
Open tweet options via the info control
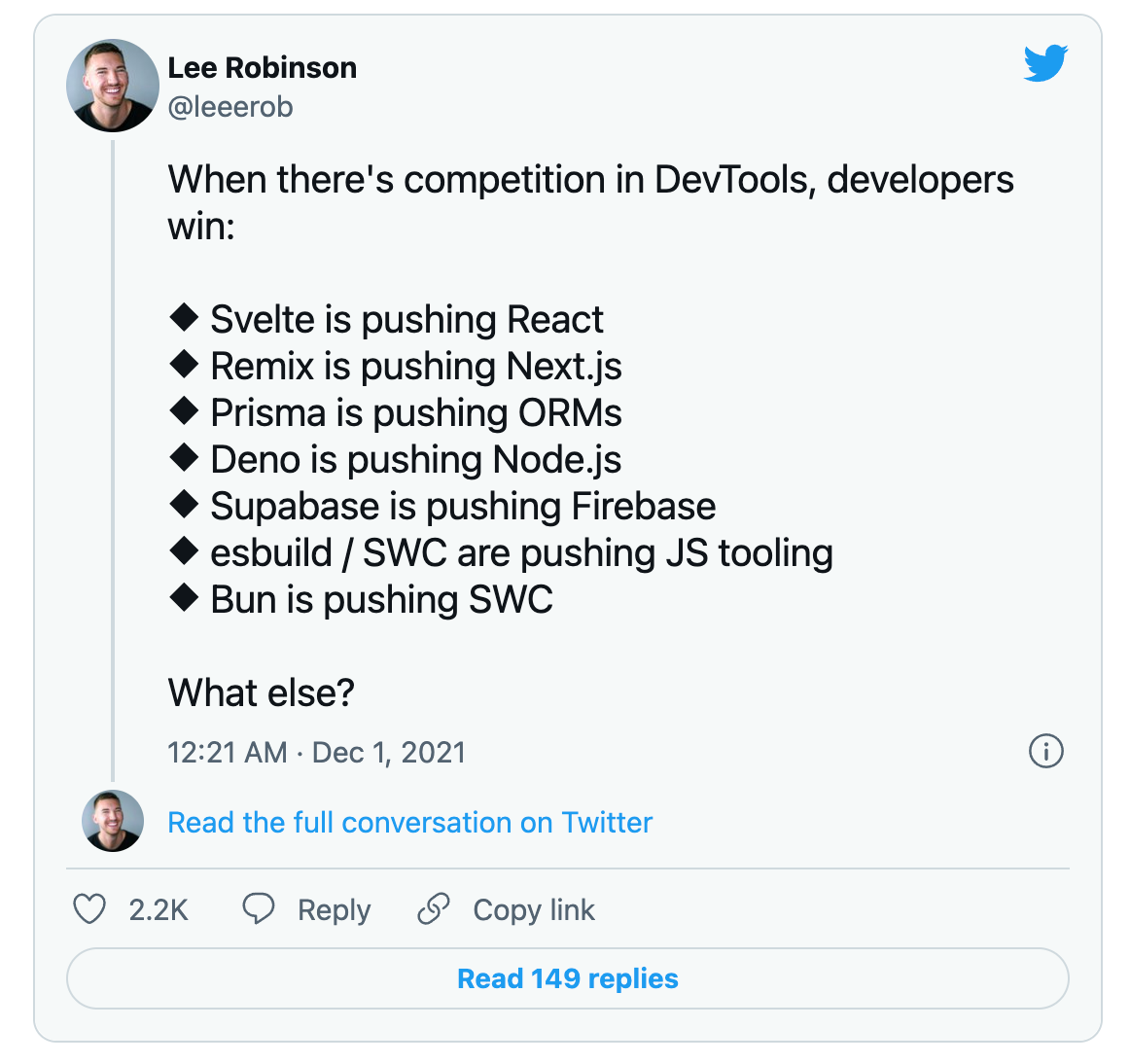pyautogui.click(x=1046, y=751)
